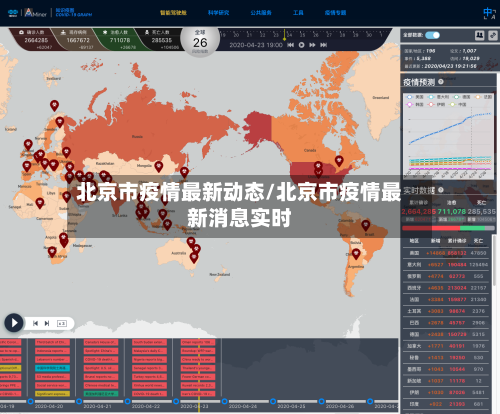Step news timeline to previous item
Viewport: 500px width, 414px height.
pos(35,323)
